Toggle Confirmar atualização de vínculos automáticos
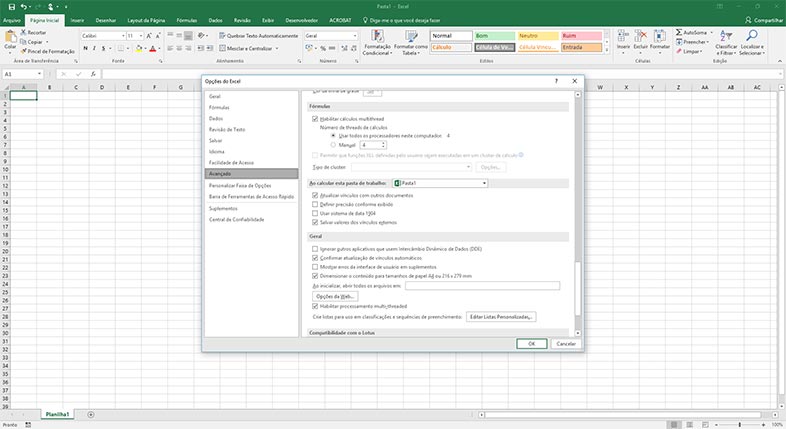 point(315,258)
